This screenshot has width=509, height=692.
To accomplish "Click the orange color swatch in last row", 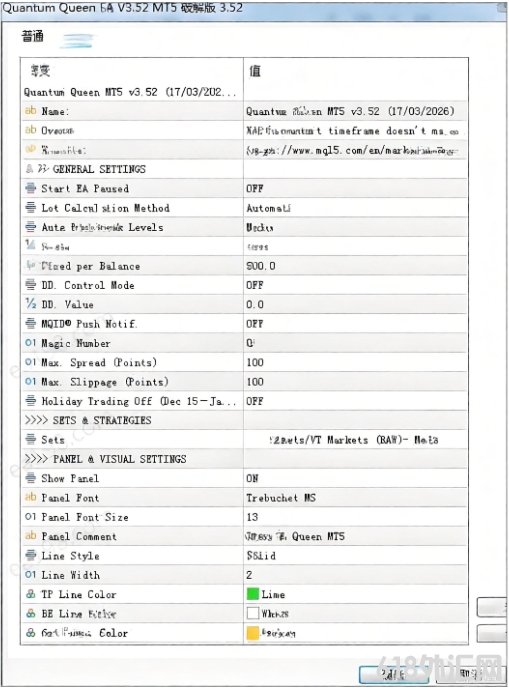I will coord(253,633).
